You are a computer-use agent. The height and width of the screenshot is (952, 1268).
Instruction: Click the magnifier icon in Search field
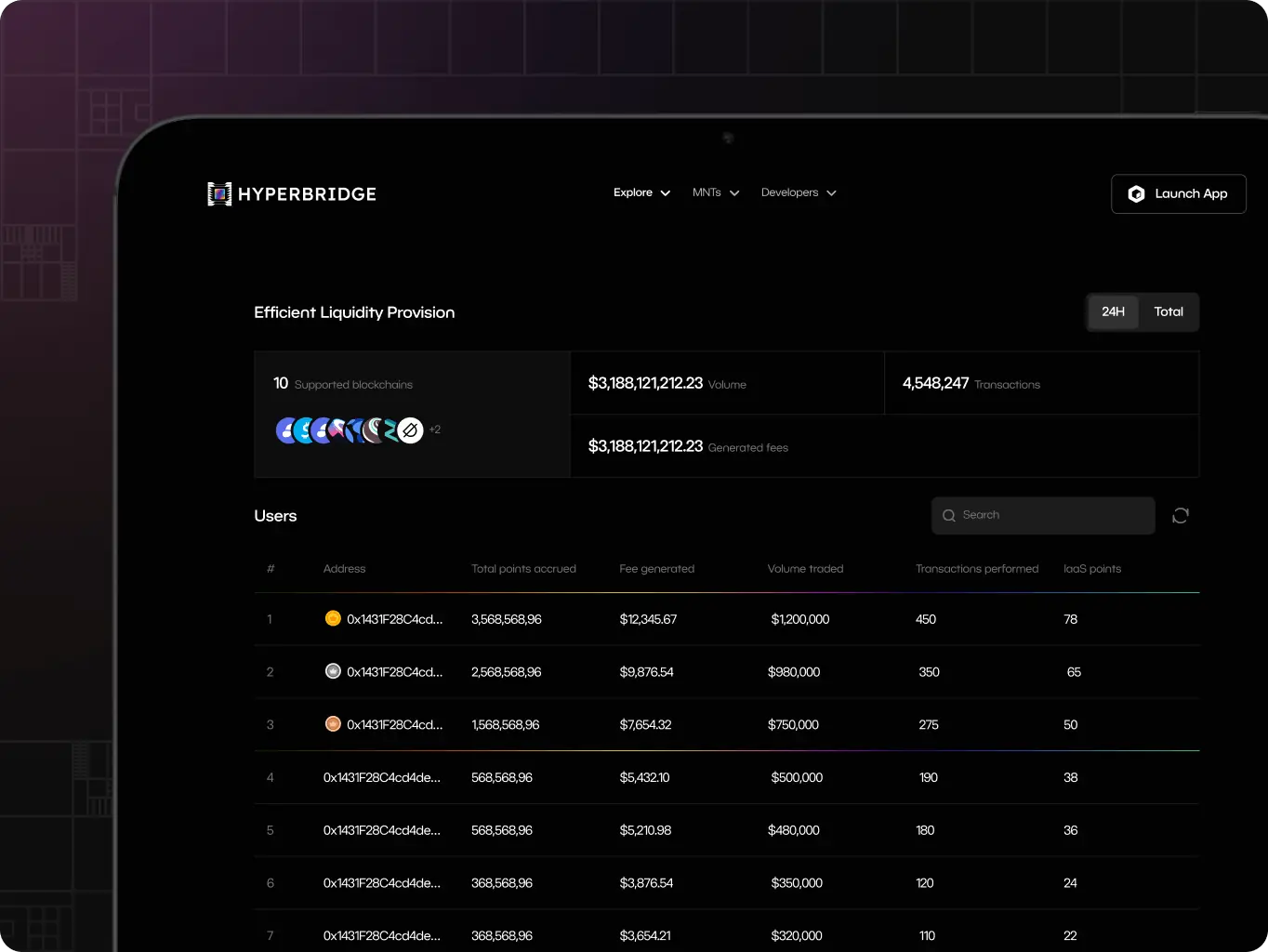949,515
